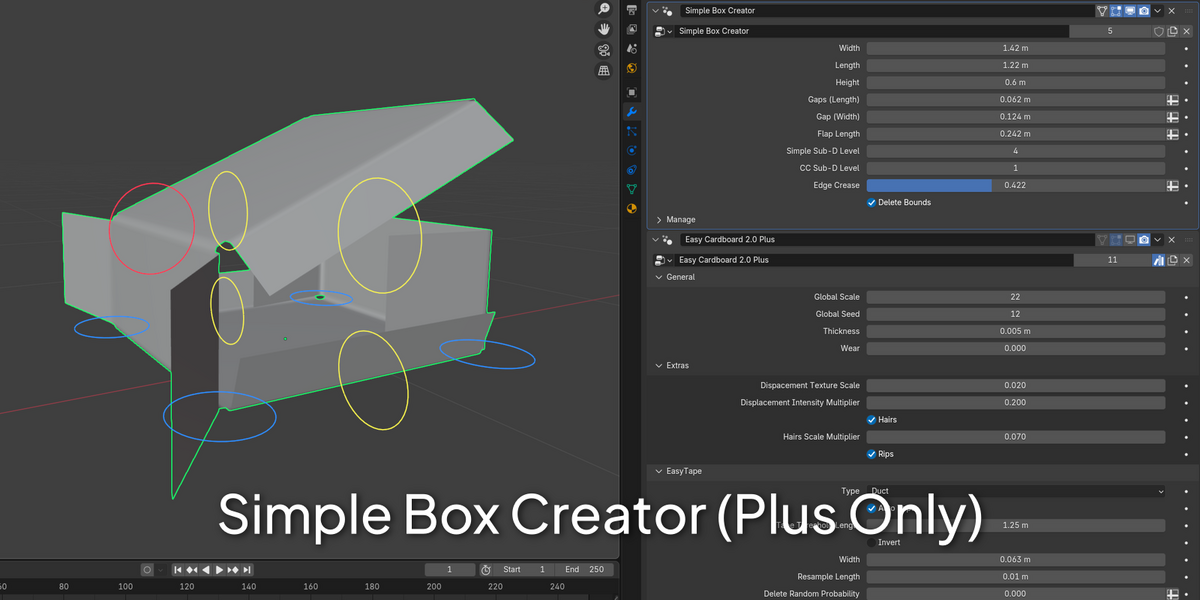Screen dimensions: 1200x600
Task: Uncheck the Delete Bounds checkbox
Action: click(872, 202)
